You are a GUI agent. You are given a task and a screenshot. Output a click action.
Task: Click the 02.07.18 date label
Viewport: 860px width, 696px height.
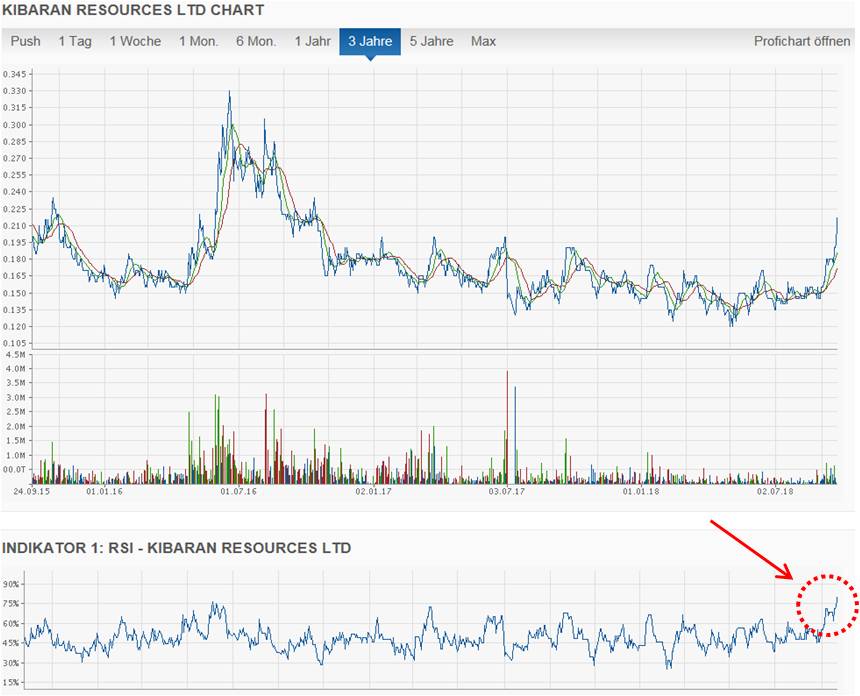point(775,491)
